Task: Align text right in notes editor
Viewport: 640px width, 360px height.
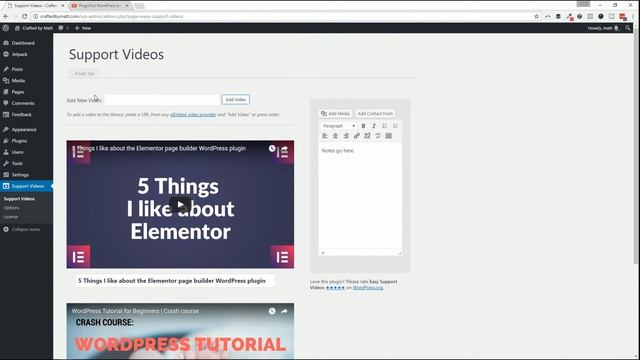Action: click(x=346, y=136)
